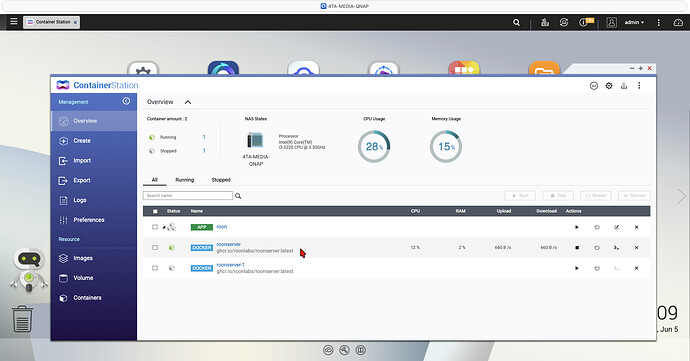Open the external devices icon in top bar
The width and height of the screenshot is (690, 361).
(564, 22)
